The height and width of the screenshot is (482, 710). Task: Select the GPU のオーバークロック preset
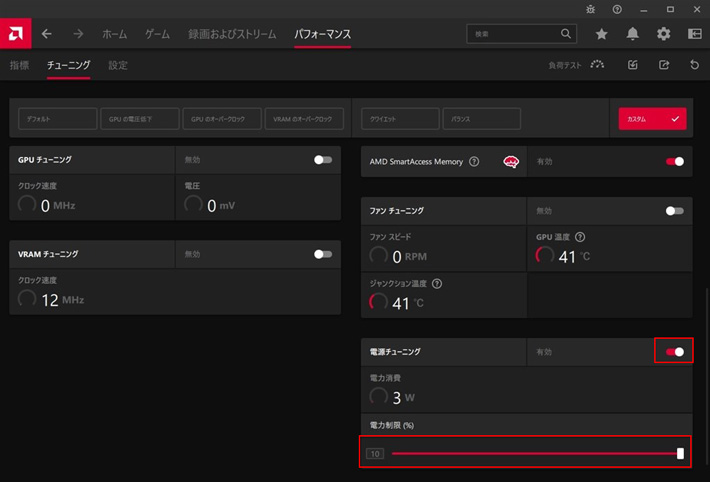pos(222,119)
